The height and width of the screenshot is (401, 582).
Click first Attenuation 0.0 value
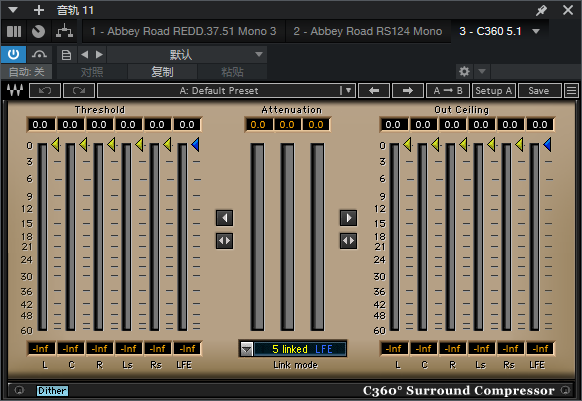(x=258, y=124)
